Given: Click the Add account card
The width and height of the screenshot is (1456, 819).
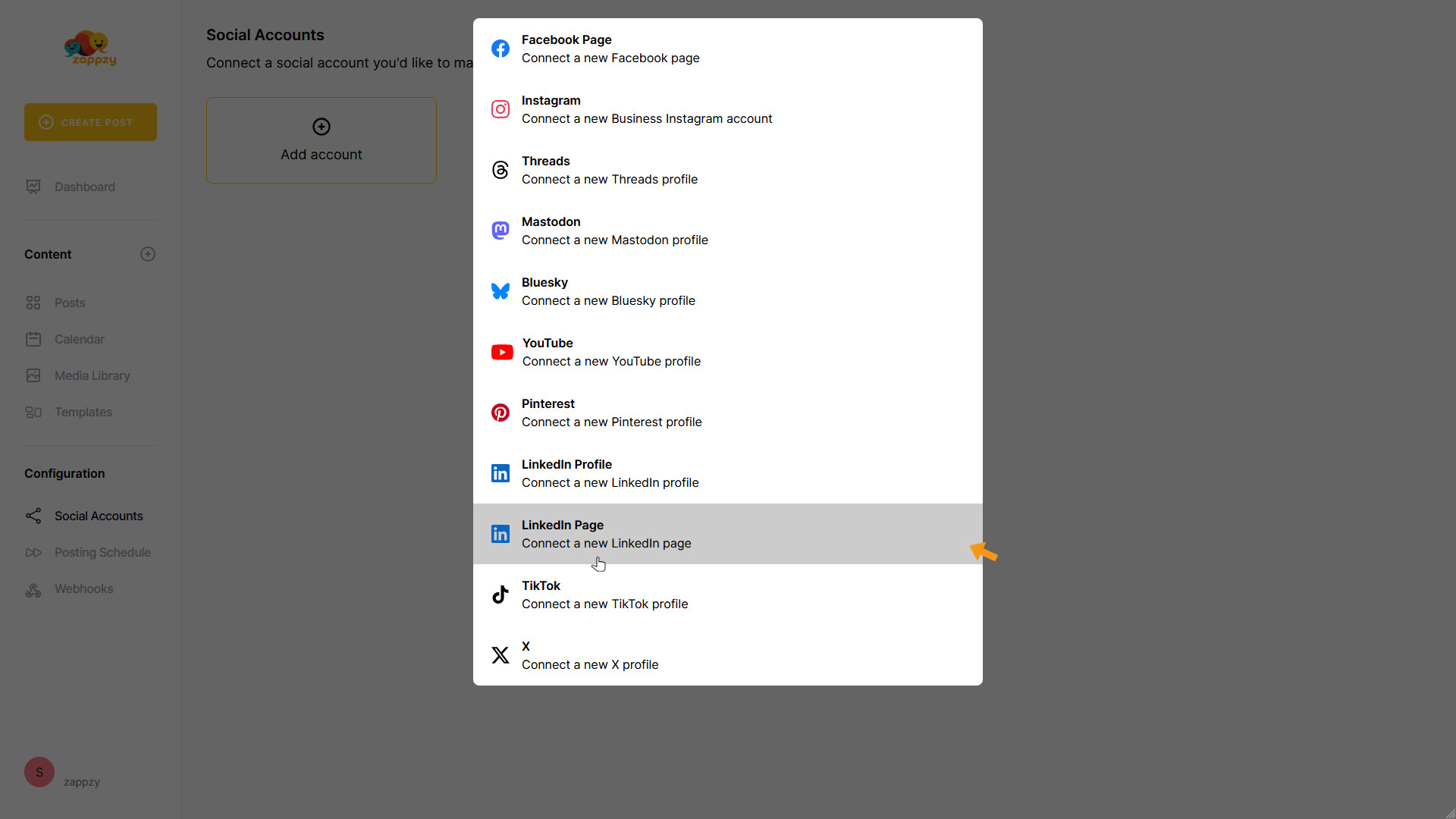Looking at the screenshot, I should [x=322, y=140].
